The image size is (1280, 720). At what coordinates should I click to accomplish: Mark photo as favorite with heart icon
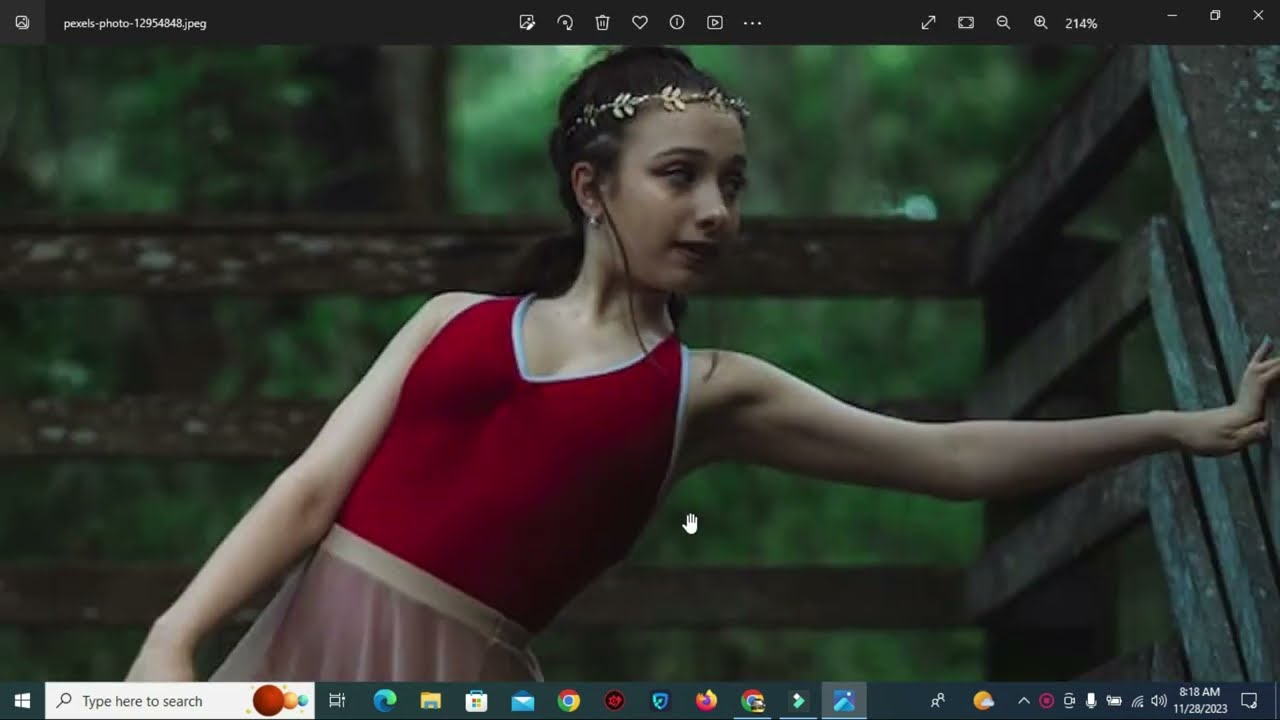(640, 23)
